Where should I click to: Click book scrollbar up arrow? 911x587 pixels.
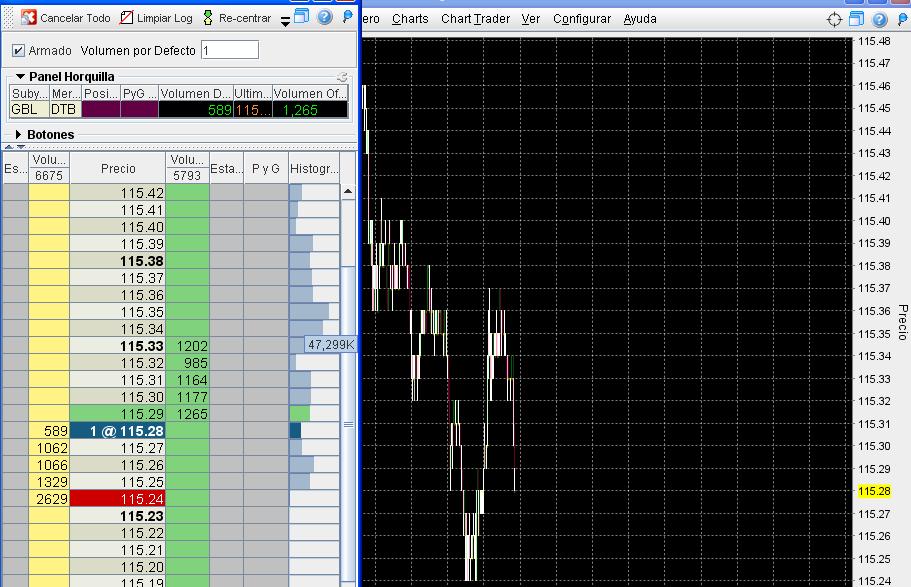pyautogui.click(x=347, y=191)
